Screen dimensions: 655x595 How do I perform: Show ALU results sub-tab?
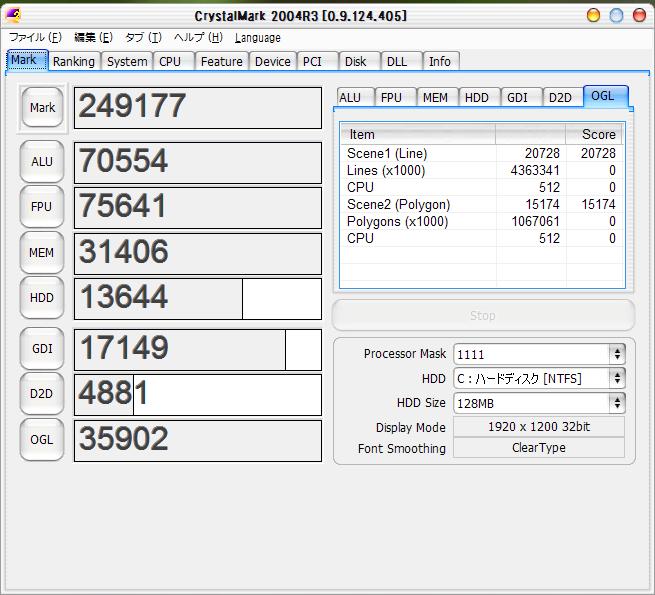(353, 97)
